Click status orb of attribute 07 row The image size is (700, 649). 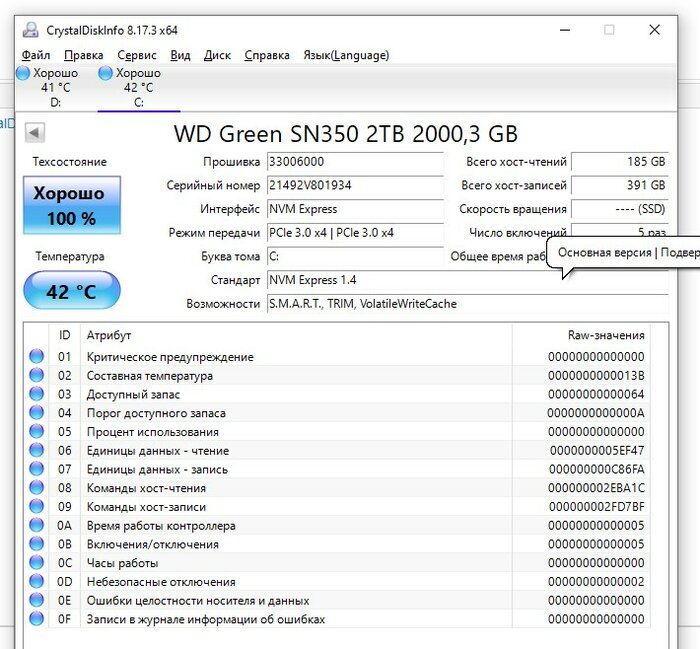point(37,469)
